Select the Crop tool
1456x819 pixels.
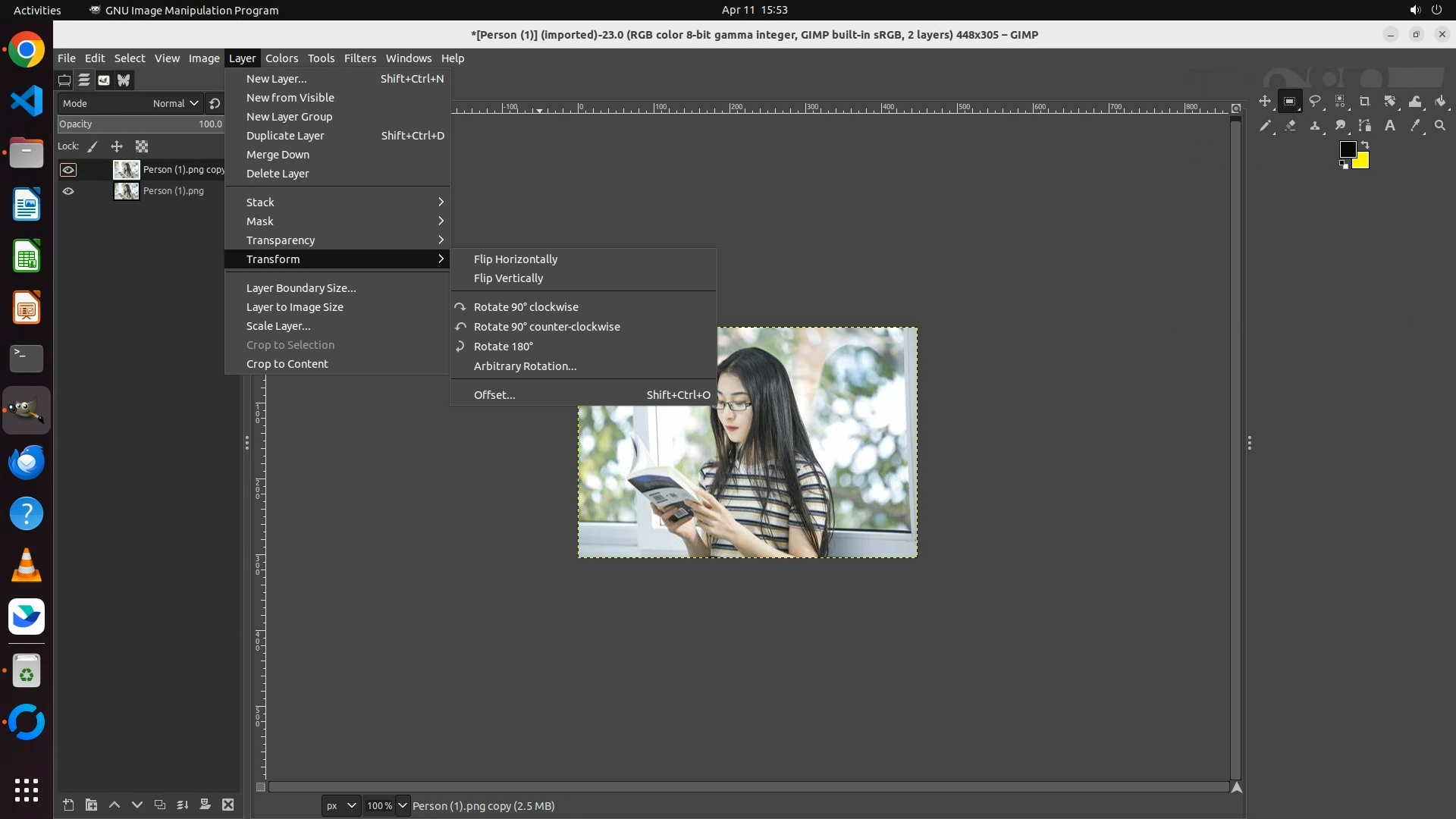pos(1364,101)
